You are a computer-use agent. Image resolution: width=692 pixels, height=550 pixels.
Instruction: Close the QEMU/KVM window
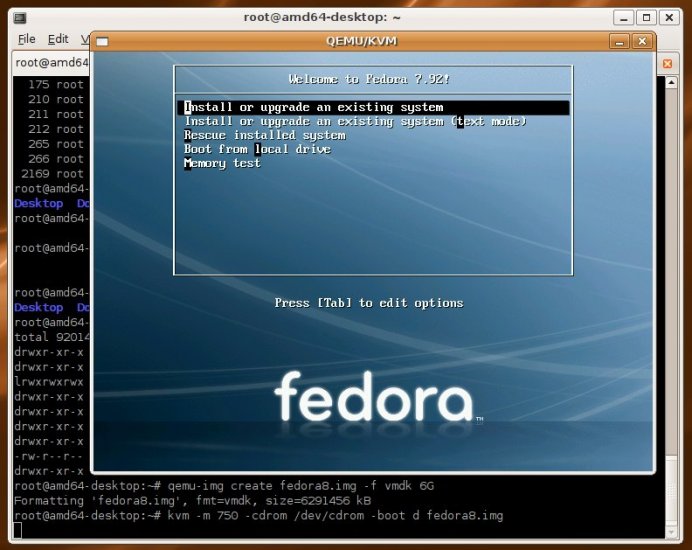(x=642, y=41)
